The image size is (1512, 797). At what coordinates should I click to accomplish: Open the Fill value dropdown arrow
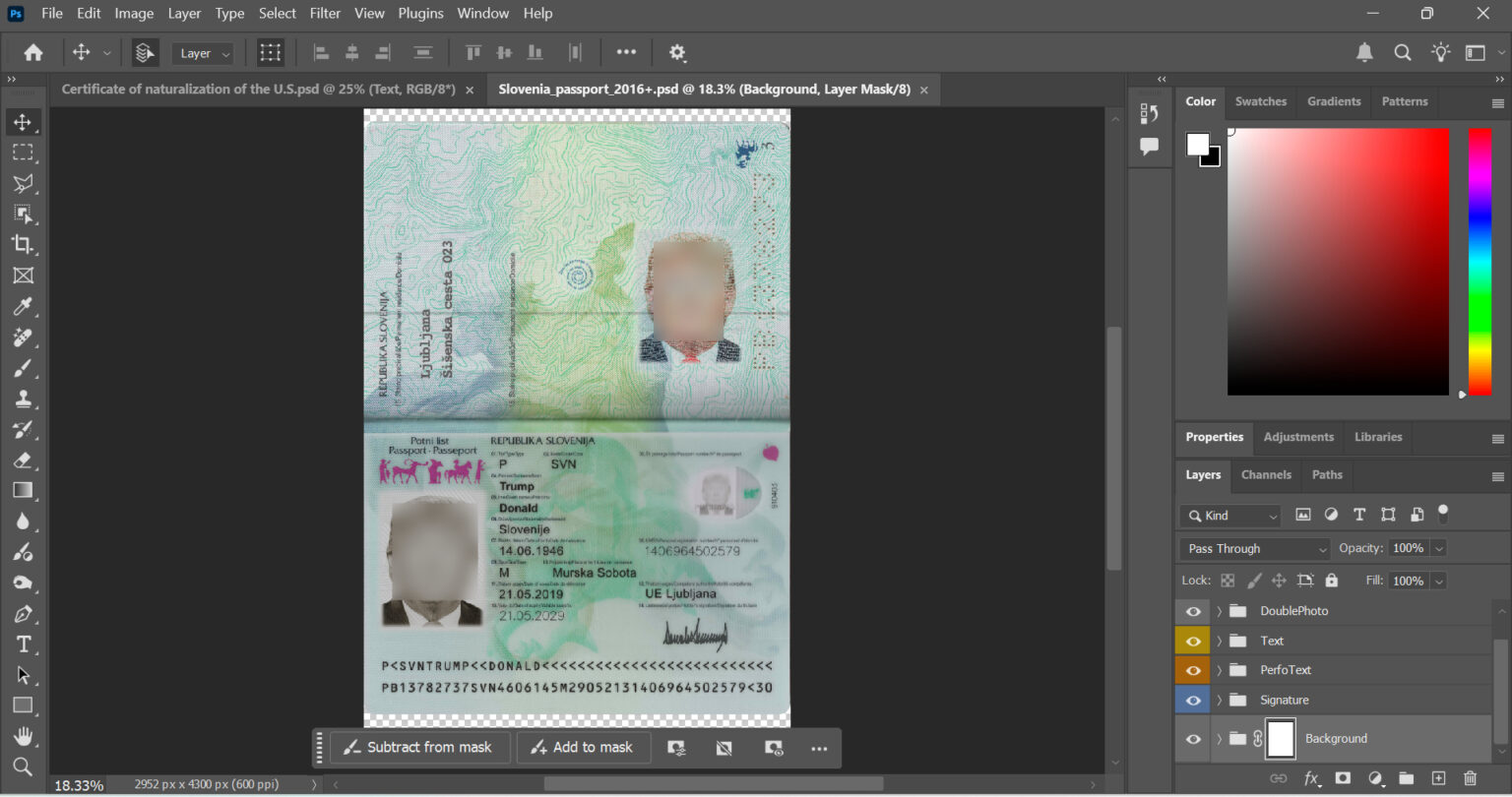tap(1439, 581)
